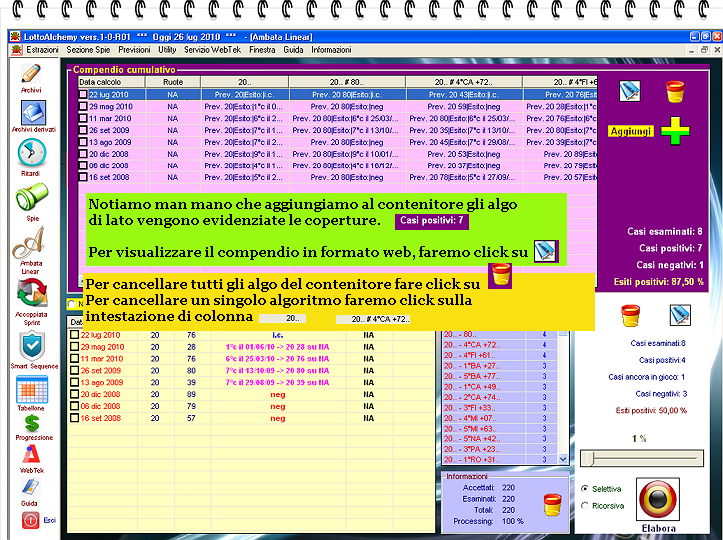Check 29 mag 2010 row in lower table
The image size is (723, 540).
[74, 347]
